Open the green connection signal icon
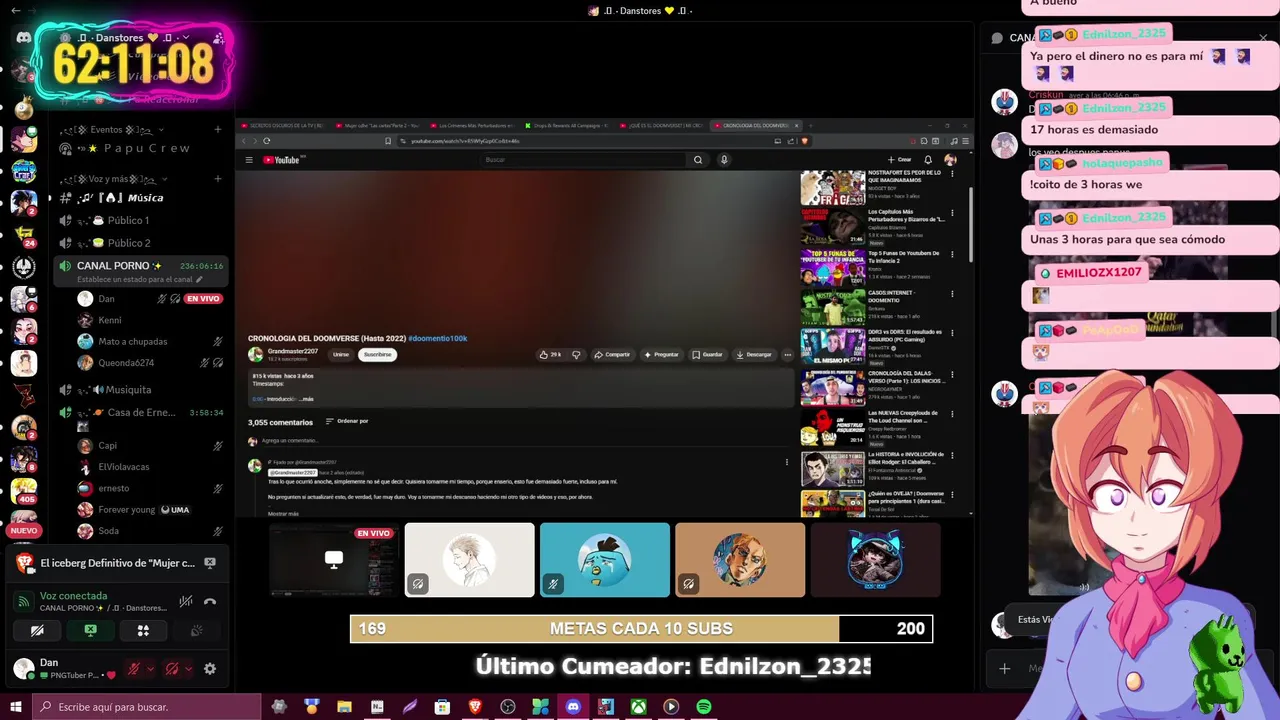This screenshot has width=1280, height=720. click(x=24, y=602)
